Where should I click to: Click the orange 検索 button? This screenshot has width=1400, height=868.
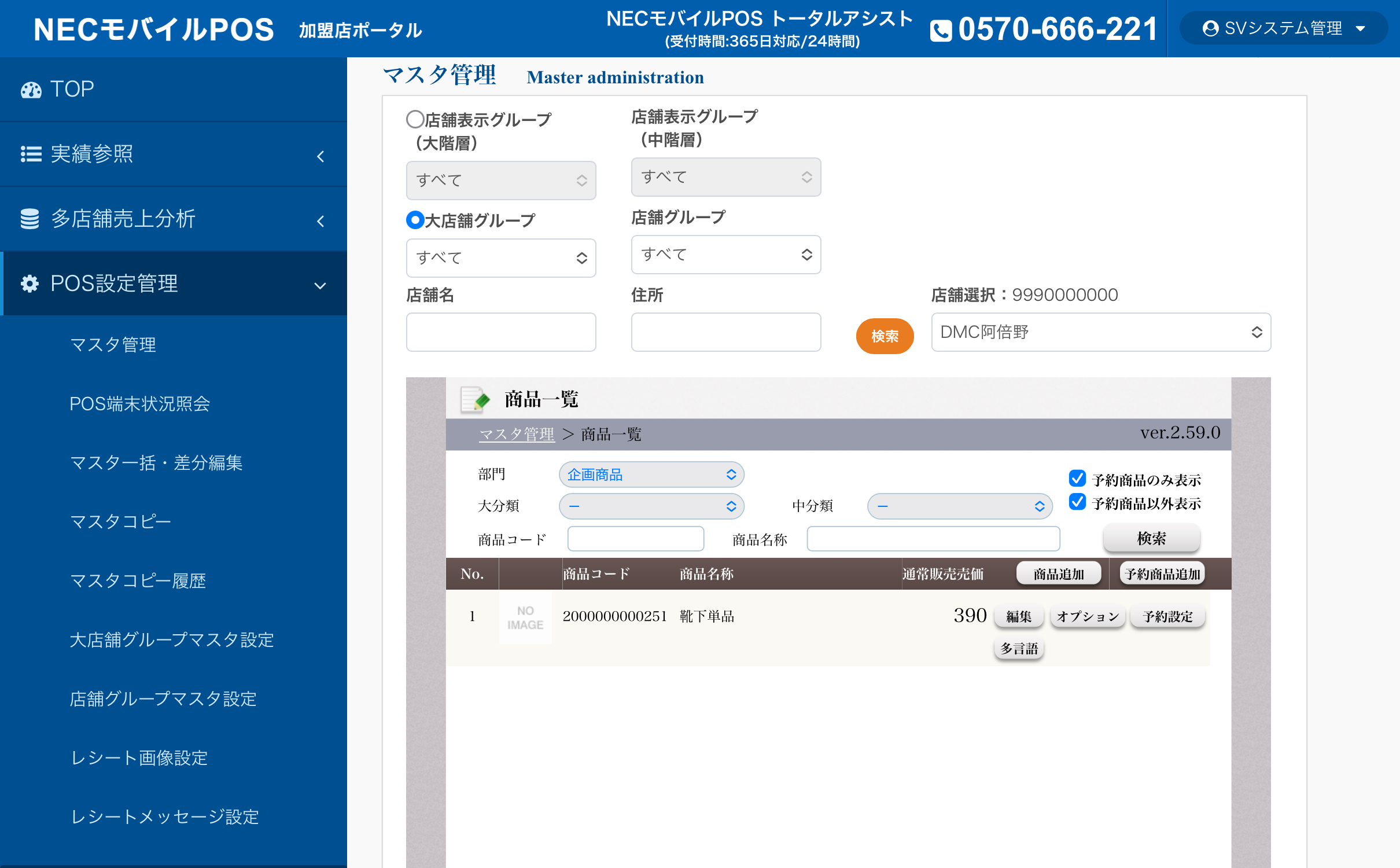[885, 336]
